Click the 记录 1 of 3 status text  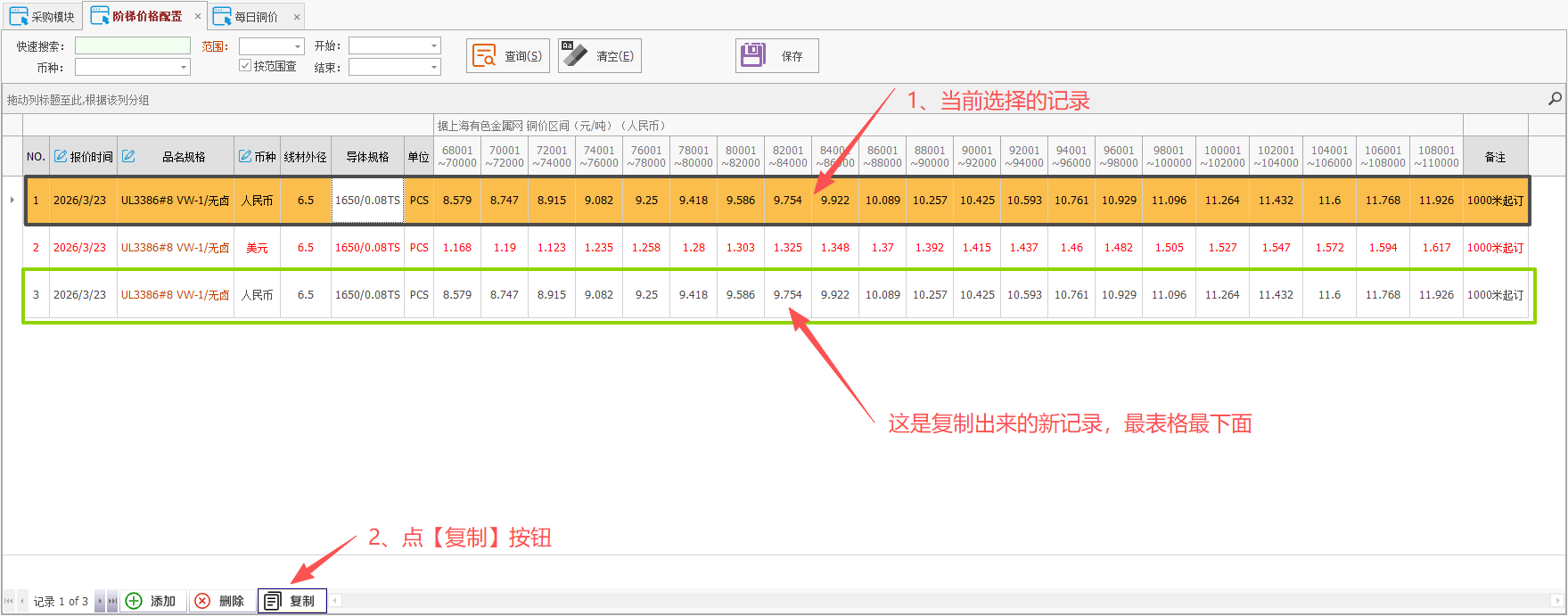61,602
